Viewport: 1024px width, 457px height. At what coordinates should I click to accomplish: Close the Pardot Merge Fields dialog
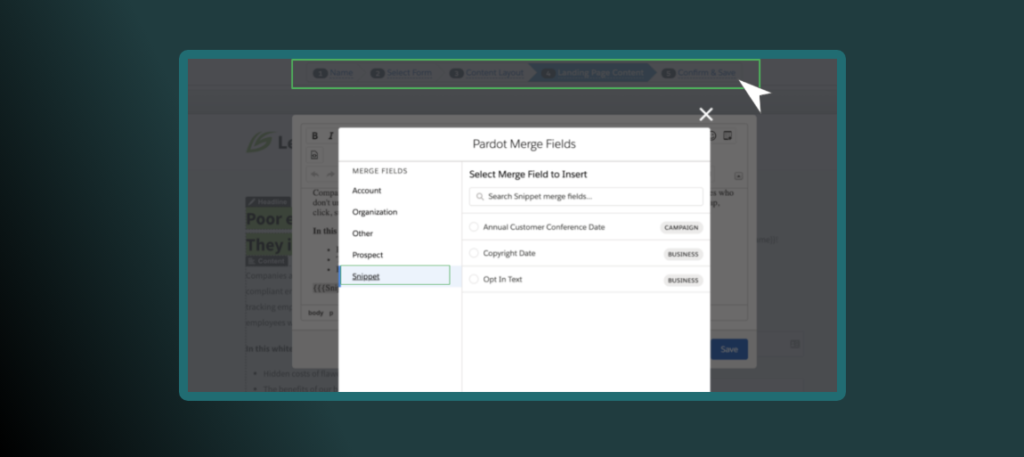(x=706, y=114)
